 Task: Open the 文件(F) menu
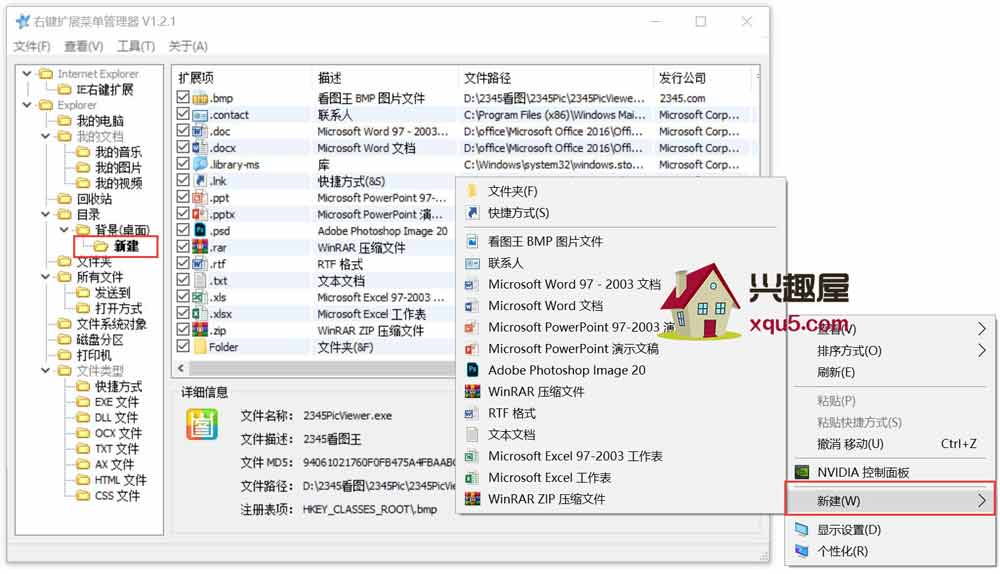[x=32, y=47]
